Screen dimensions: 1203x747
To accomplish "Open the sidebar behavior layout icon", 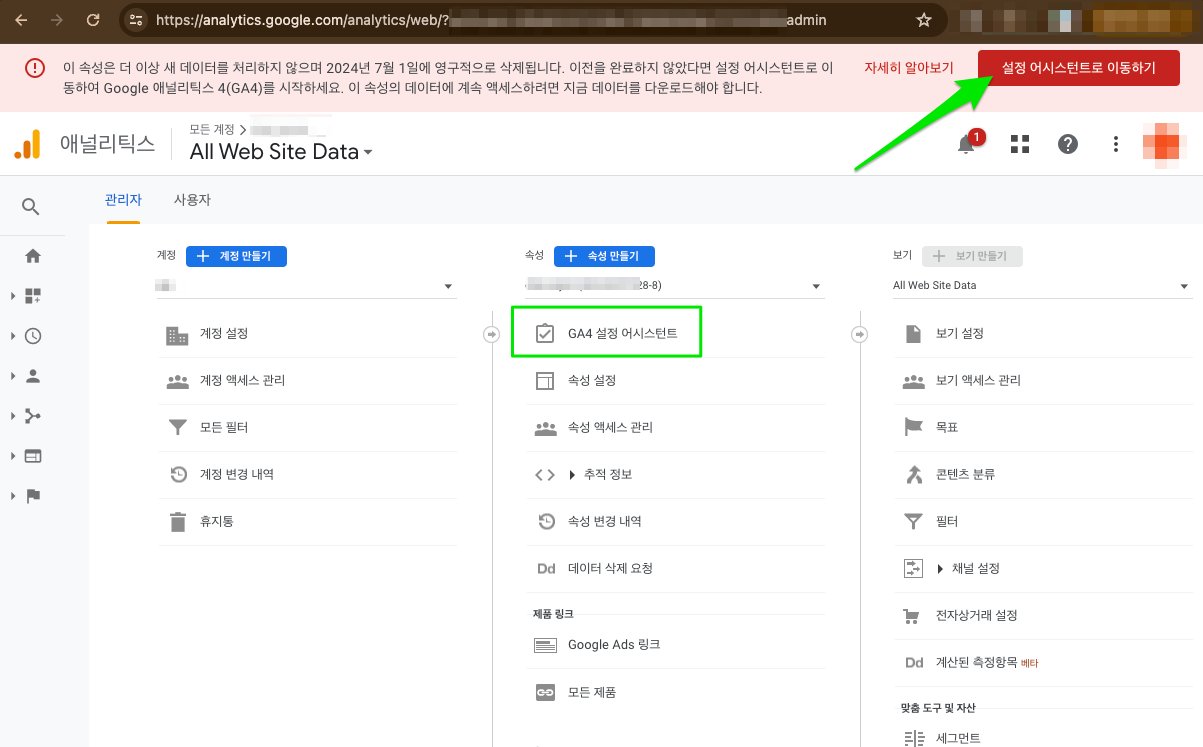I will (33, 456).
